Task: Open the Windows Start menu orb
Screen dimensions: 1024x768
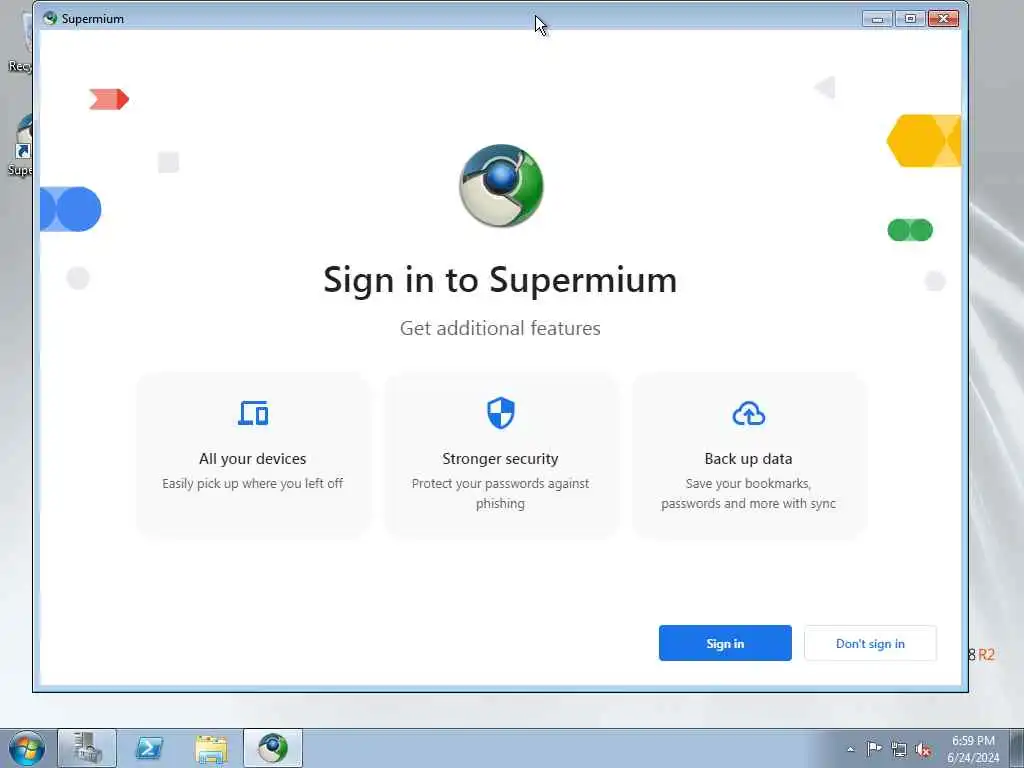Action: [27, 748]
